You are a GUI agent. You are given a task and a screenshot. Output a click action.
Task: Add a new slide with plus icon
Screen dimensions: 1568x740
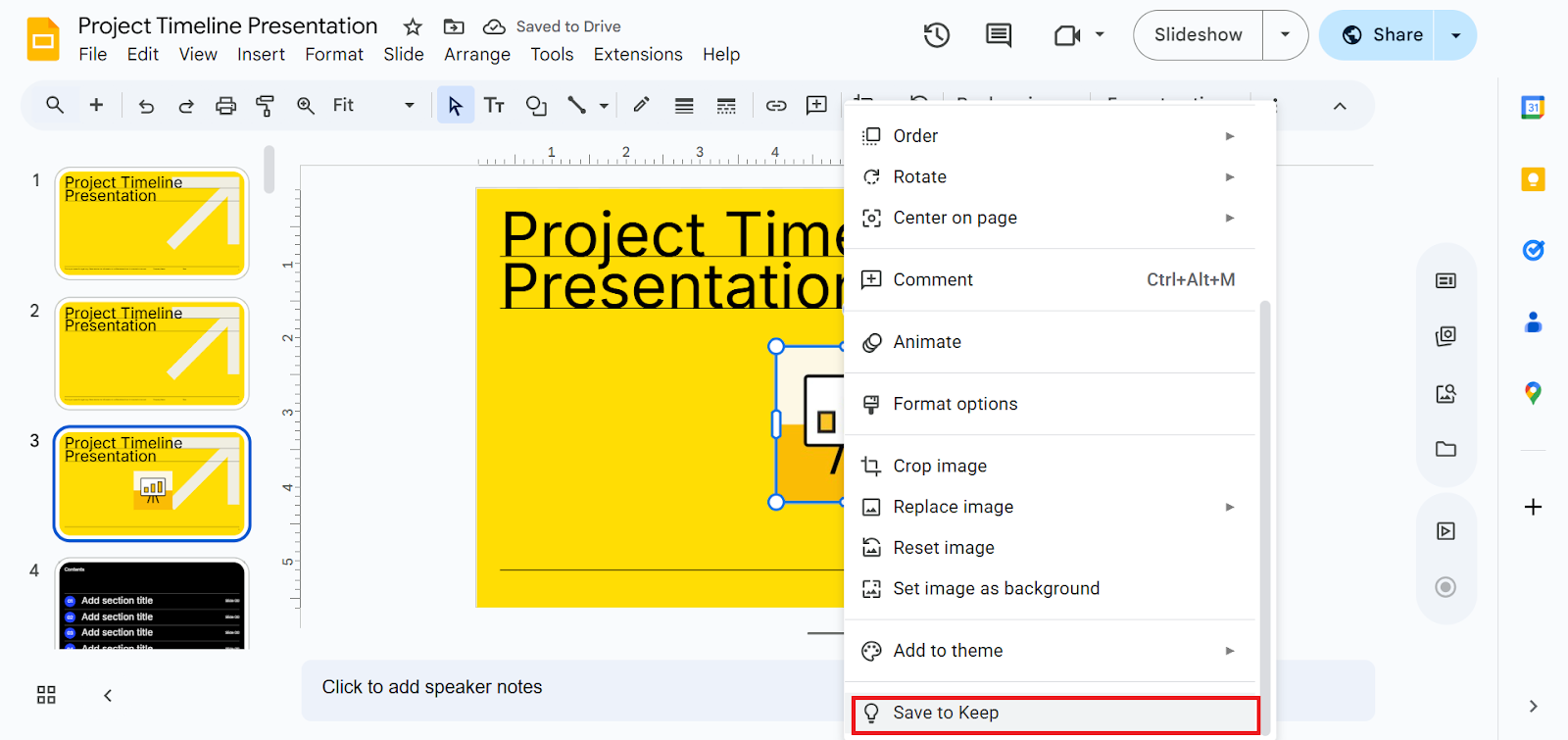coord(96,105)
